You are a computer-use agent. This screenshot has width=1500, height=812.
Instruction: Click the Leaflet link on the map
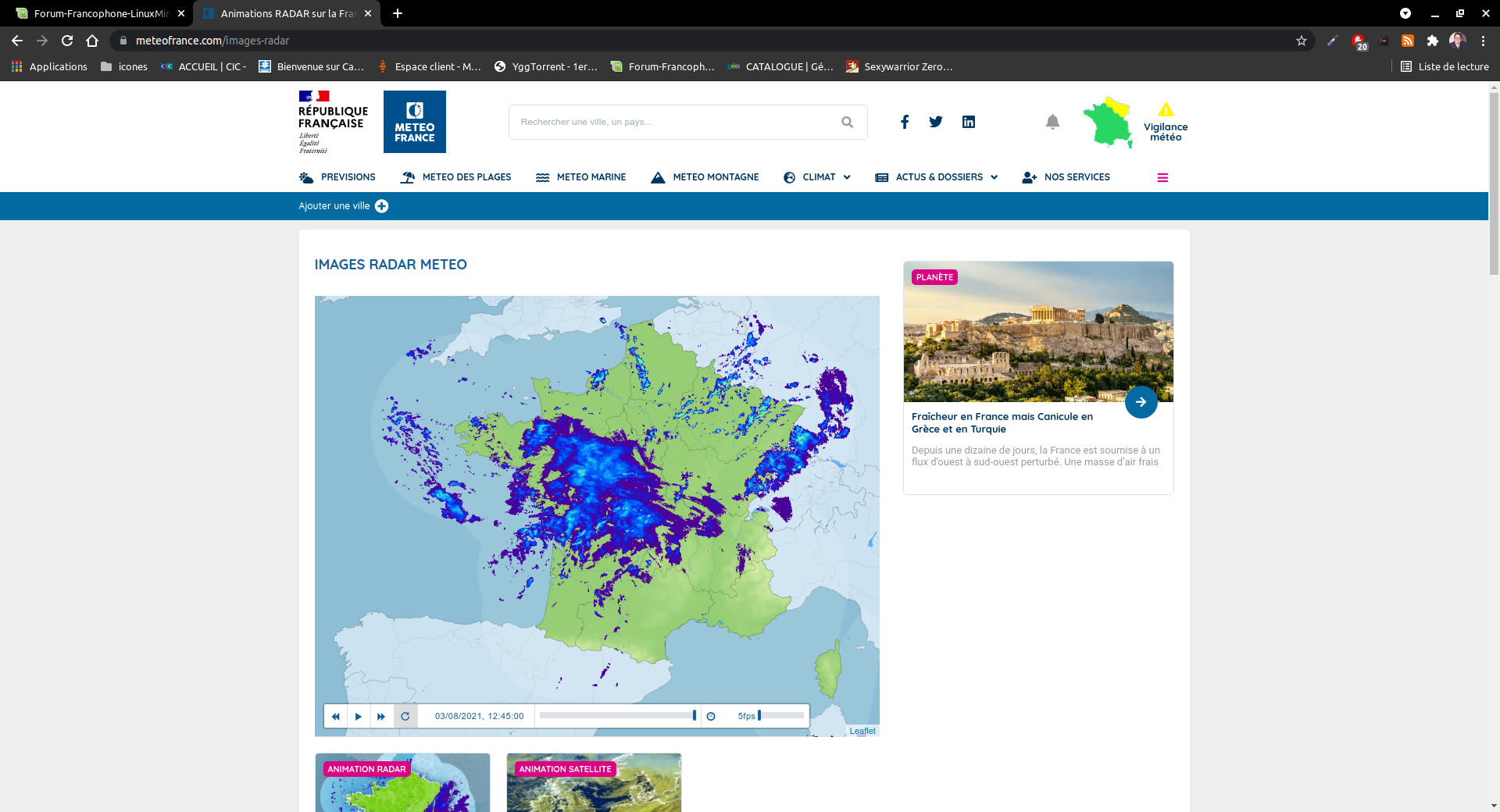click(862, 732)
